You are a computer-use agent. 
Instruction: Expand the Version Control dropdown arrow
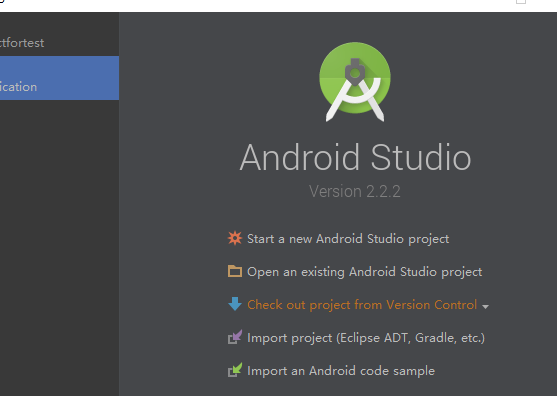485,306
